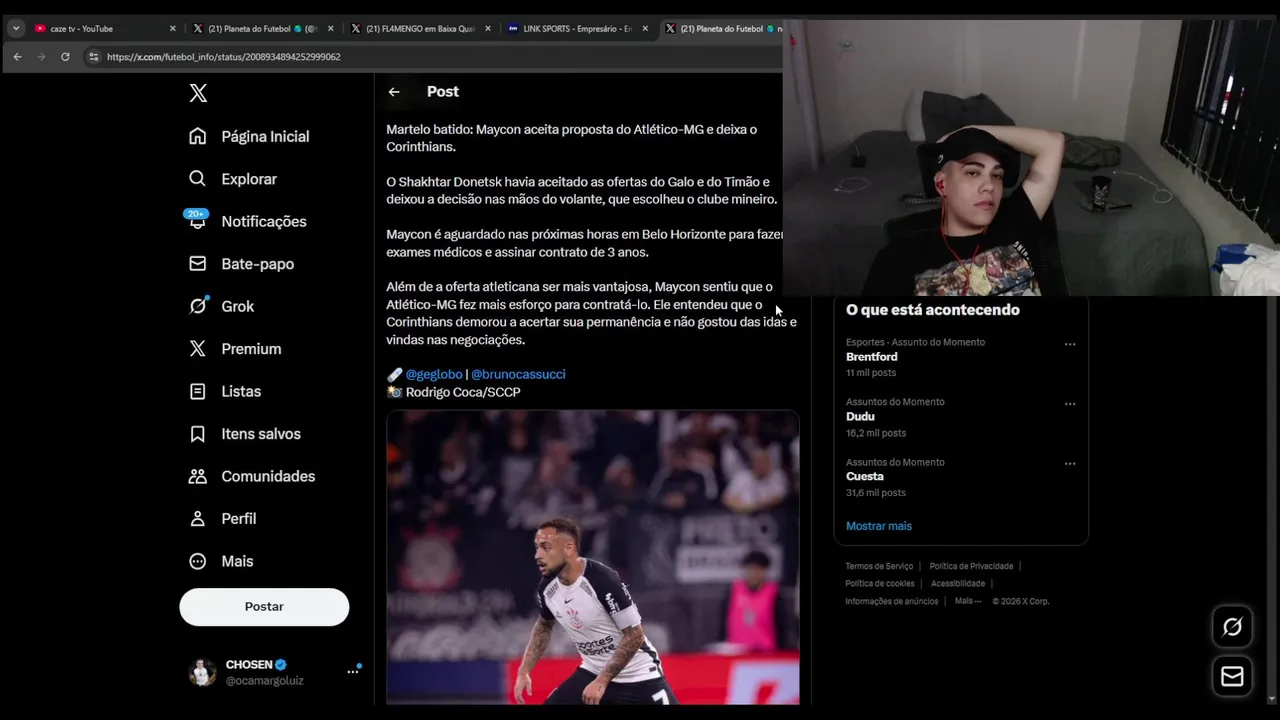Close the LINK SPORTS tab
The width and height of the screenshot is (1280, 720).
click(645, 29)
